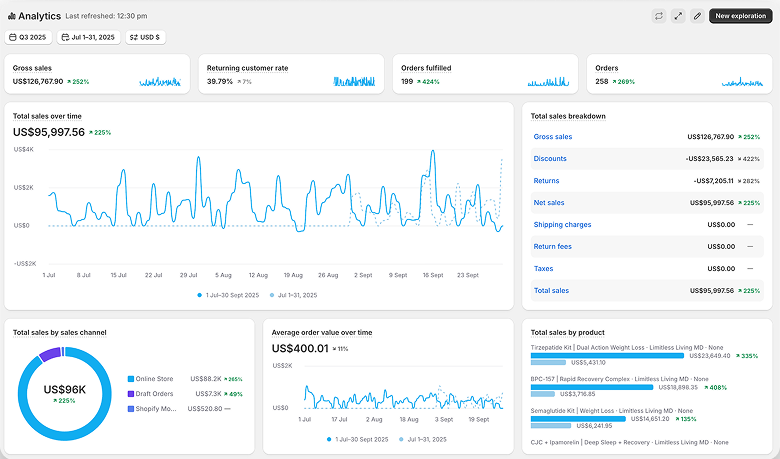This screenshot has width=780, height=459.
Task: Click the US$18,898.35 BPC-157 sales bar
Action: (x=592, y=387)
